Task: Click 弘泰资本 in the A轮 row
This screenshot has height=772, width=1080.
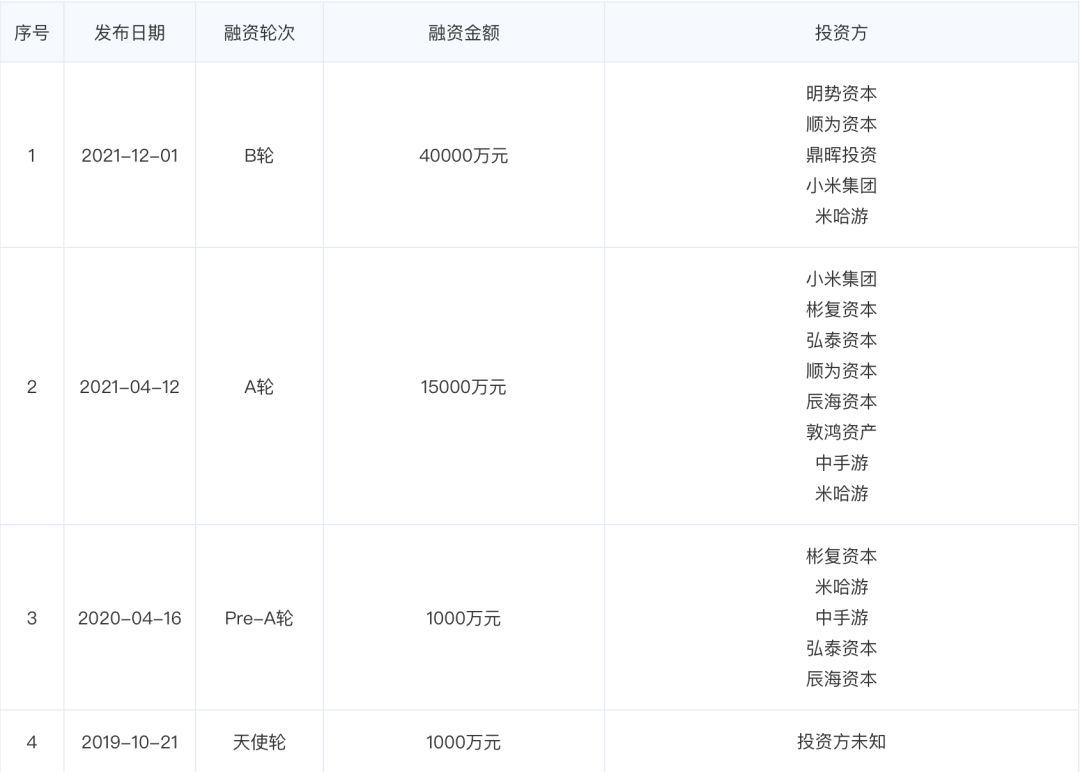Action: (841, 340)
